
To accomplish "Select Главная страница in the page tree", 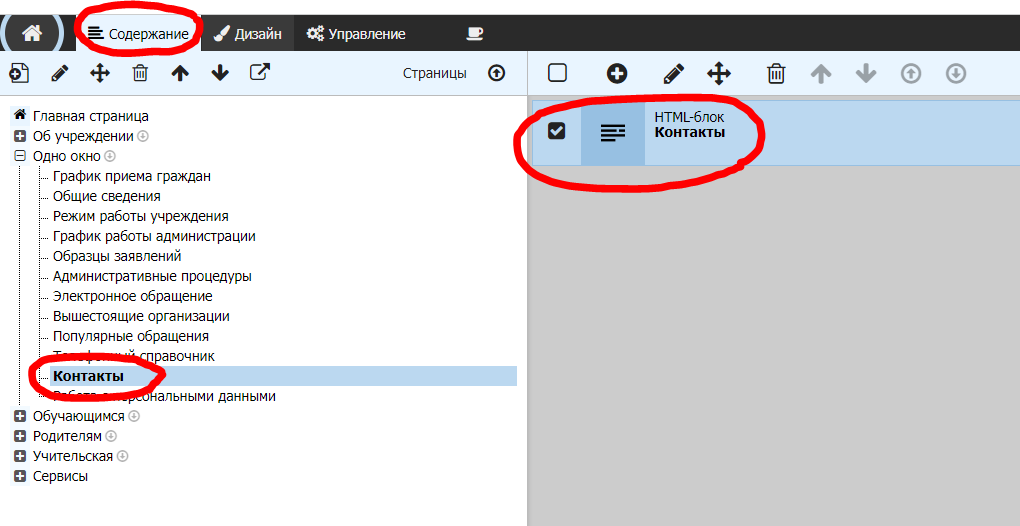I will (90, 116).
